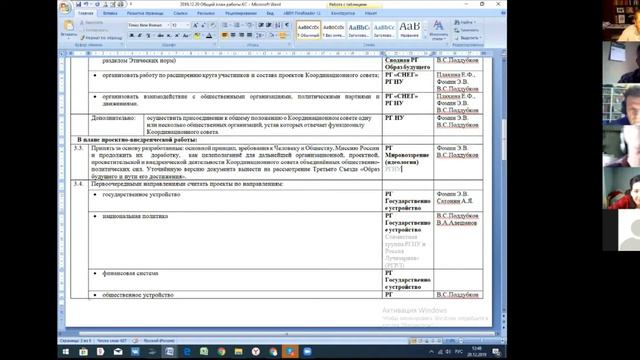Viewport: 640px width, 360px height.
Task: Click the proofing errors icon in the status bar
Action: click(x=136, y=340)
